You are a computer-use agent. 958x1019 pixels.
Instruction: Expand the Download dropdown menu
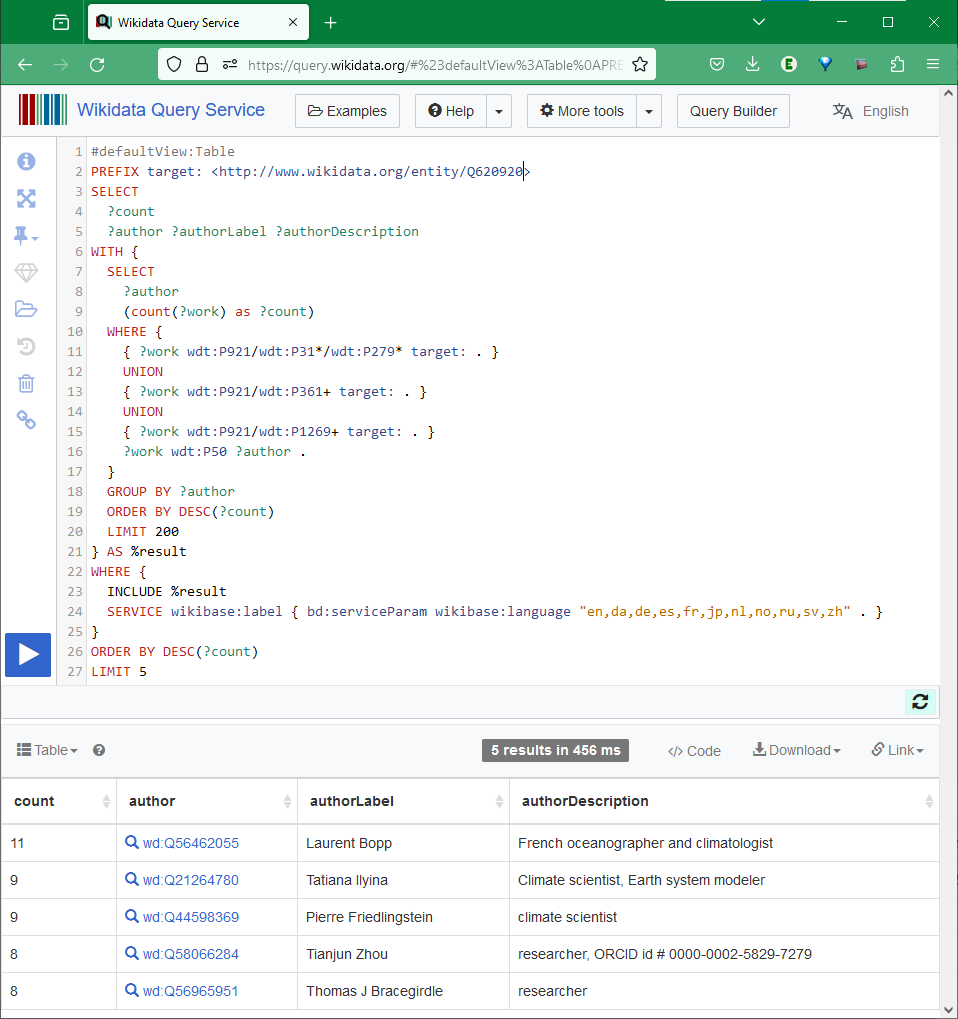pyautogui.click(x=796, y=750)
